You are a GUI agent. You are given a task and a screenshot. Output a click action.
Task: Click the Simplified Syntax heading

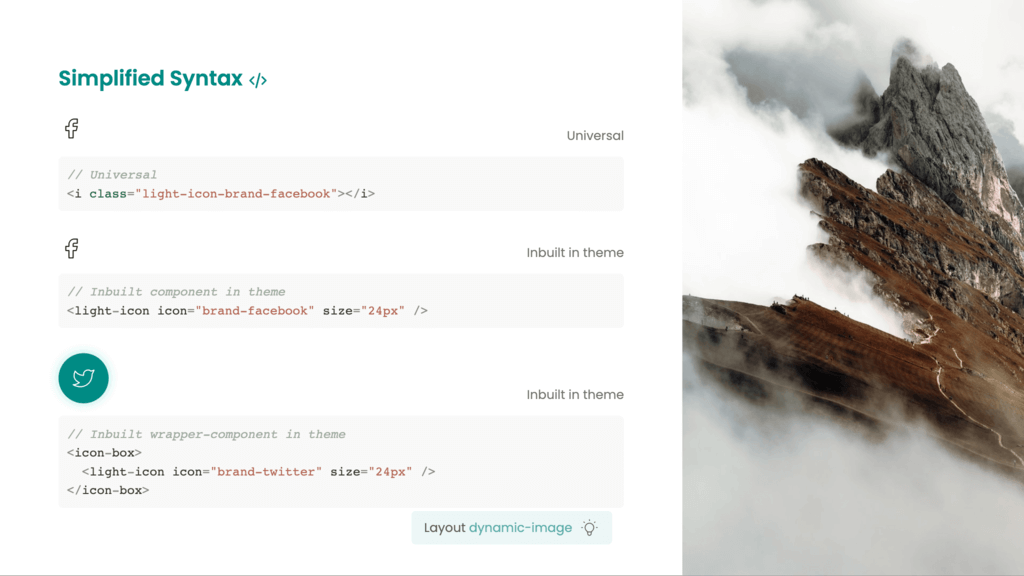(151, 78)
